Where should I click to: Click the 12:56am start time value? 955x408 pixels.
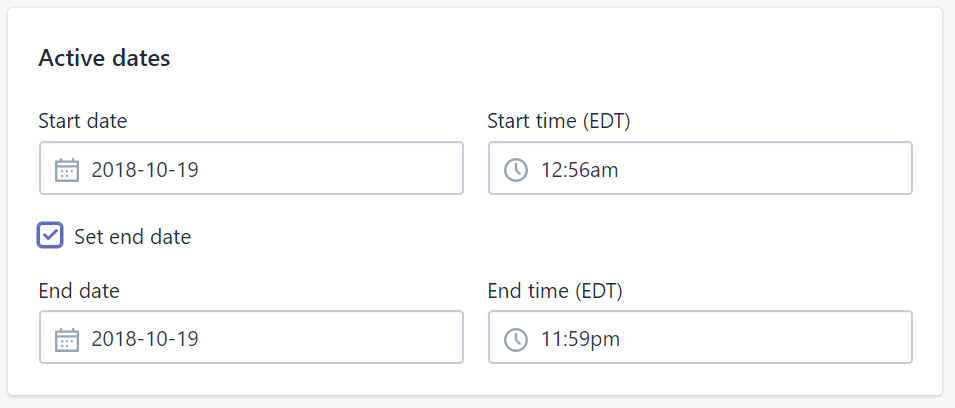coord(580,170)
